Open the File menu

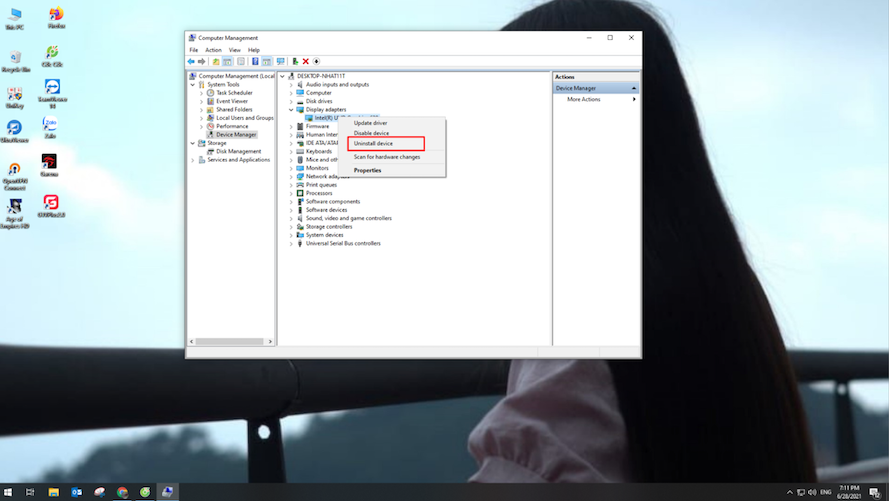(x=194, y=50)
